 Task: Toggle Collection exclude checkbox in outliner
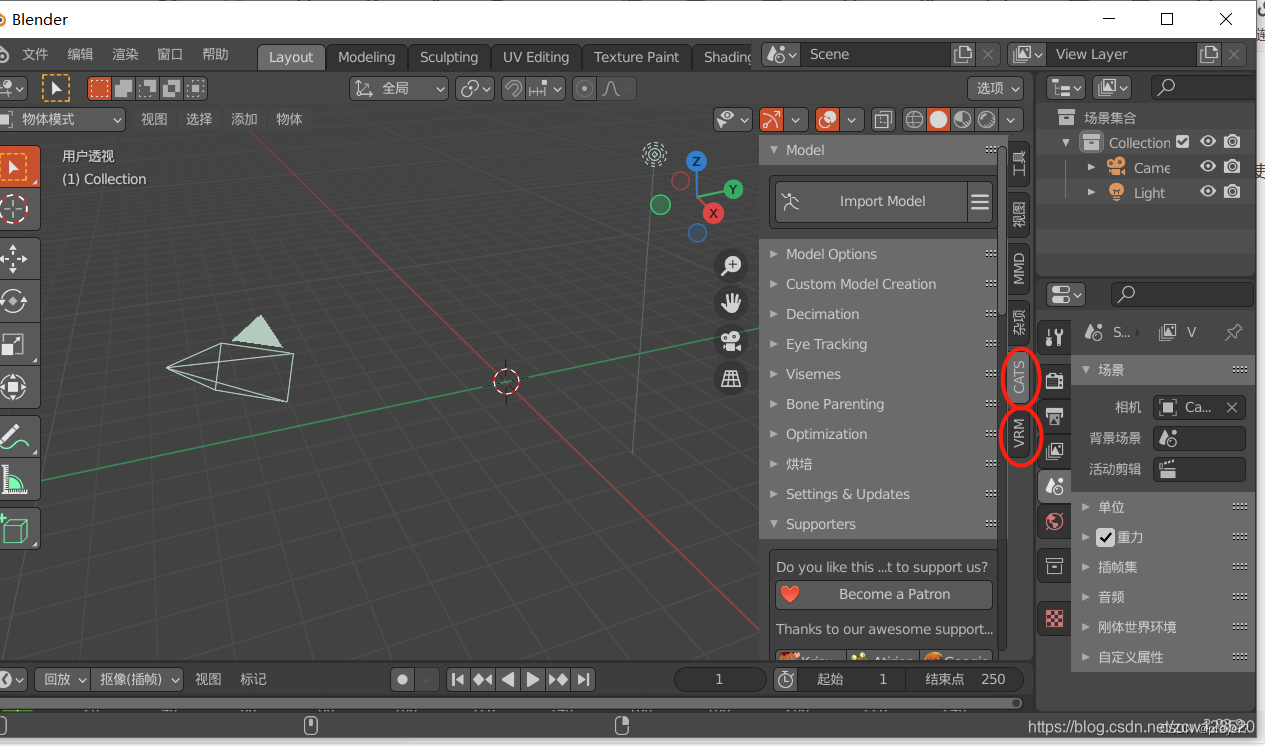click(x=1183, y=142)
